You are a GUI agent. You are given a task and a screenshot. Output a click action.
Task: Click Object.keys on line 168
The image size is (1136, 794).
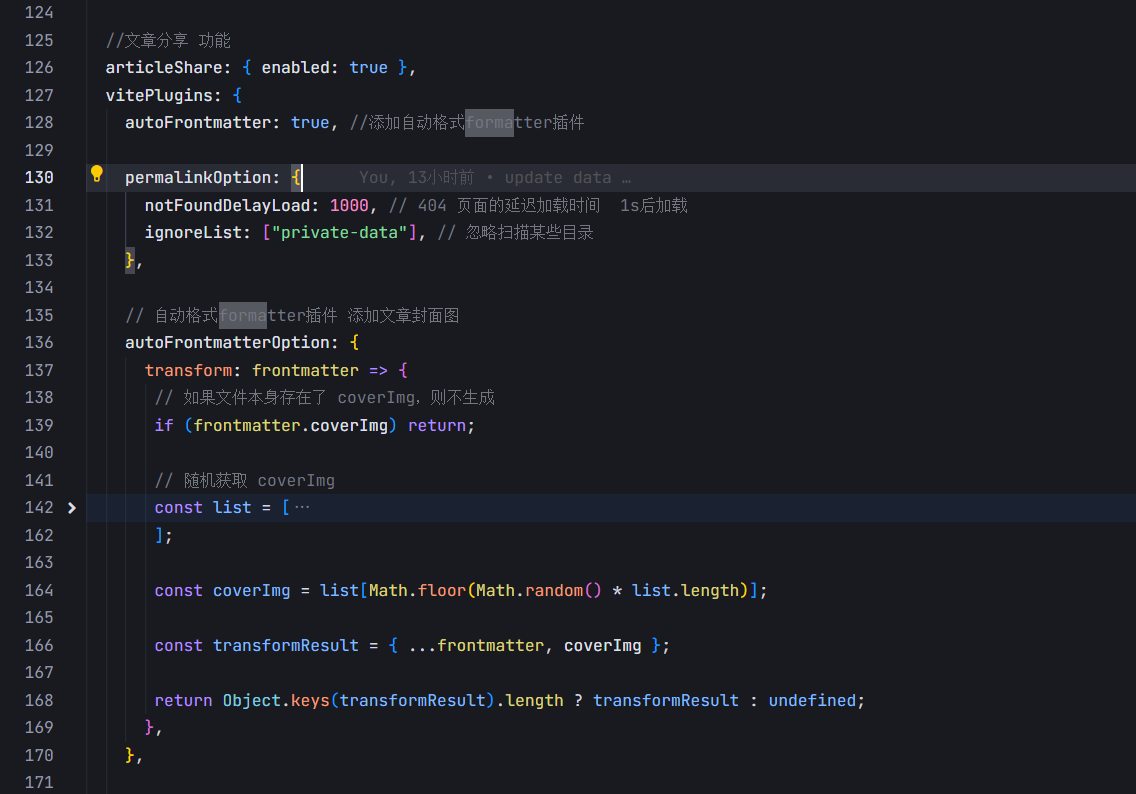(x=276, y=701)
